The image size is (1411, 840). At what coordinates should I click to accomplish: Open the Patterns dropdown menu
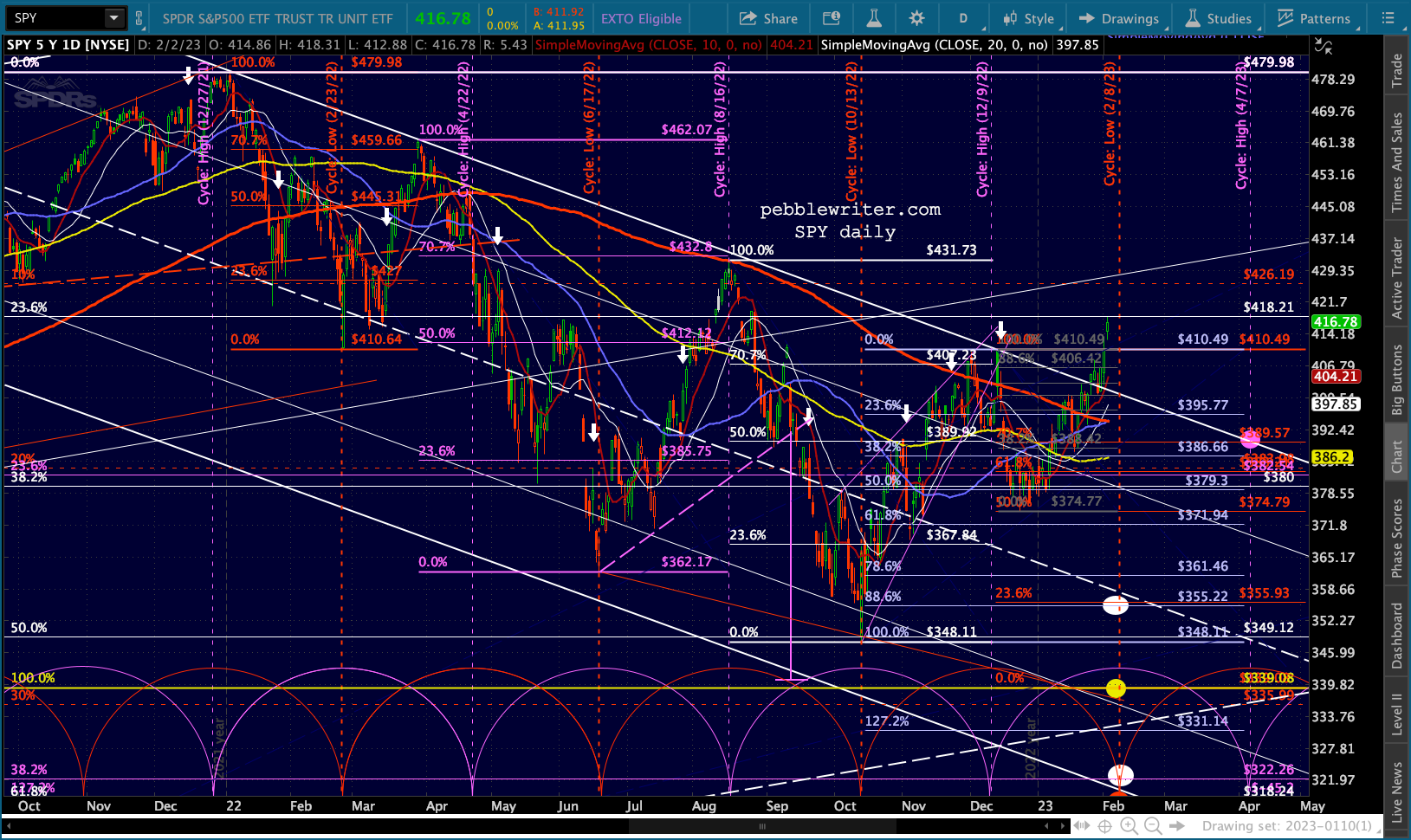click(1313, 18)
